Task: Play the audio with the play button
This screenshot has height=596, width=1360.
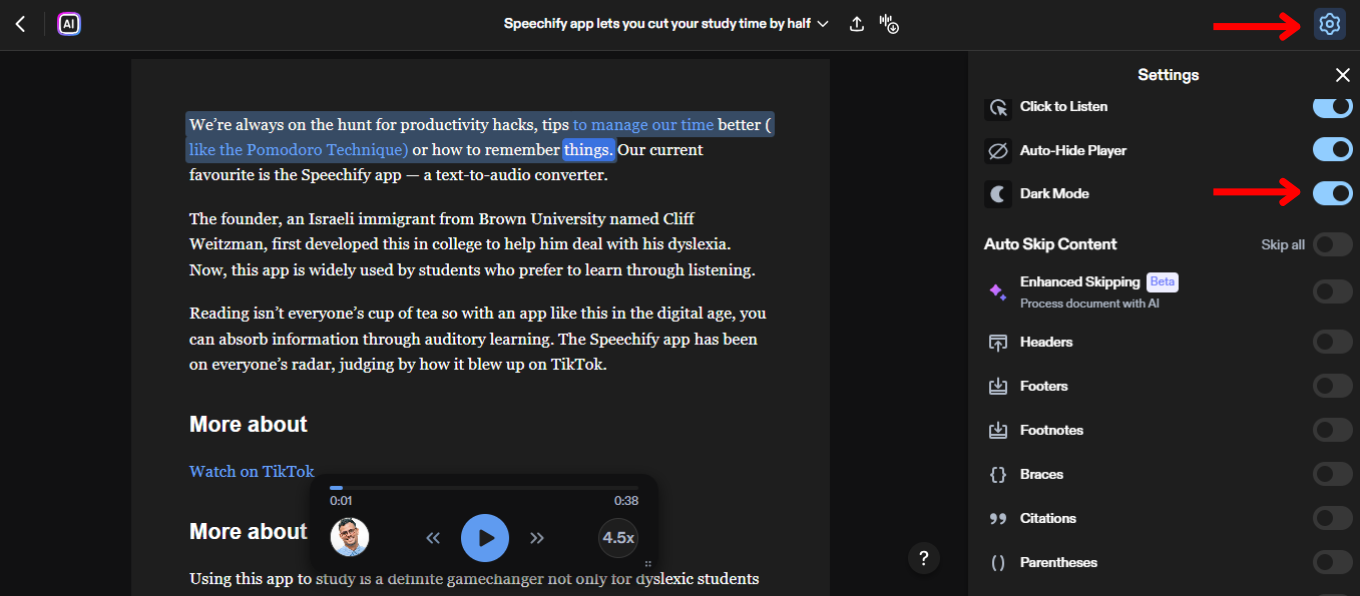Action: (485, 538)
